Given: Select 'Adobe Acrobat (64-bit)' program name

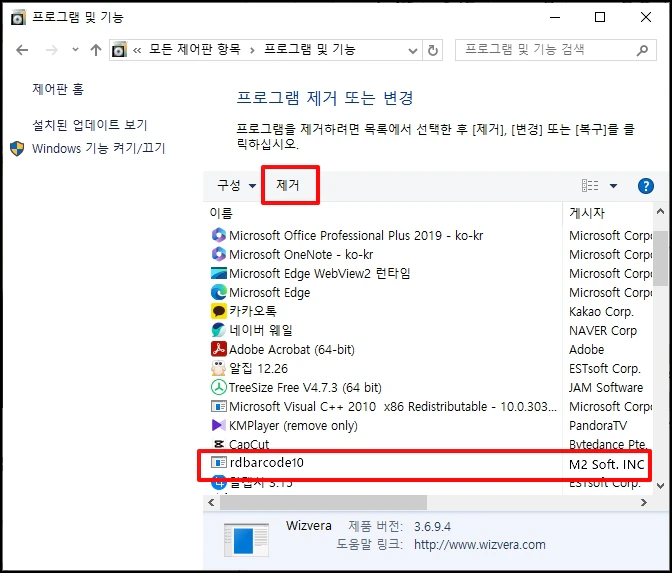Looking at the screenshot, I should [292, 350].
